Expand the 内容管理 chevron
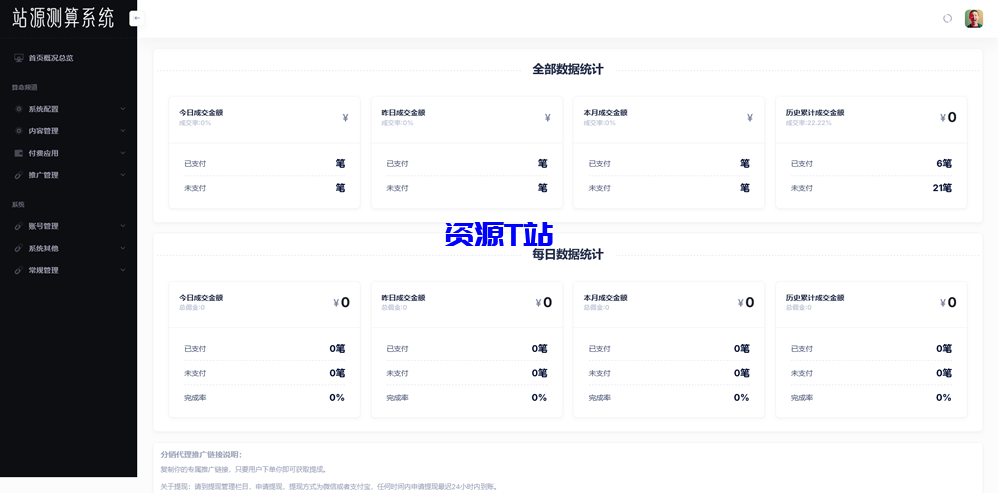The image size is (998, 493). (x=123, y=131)
